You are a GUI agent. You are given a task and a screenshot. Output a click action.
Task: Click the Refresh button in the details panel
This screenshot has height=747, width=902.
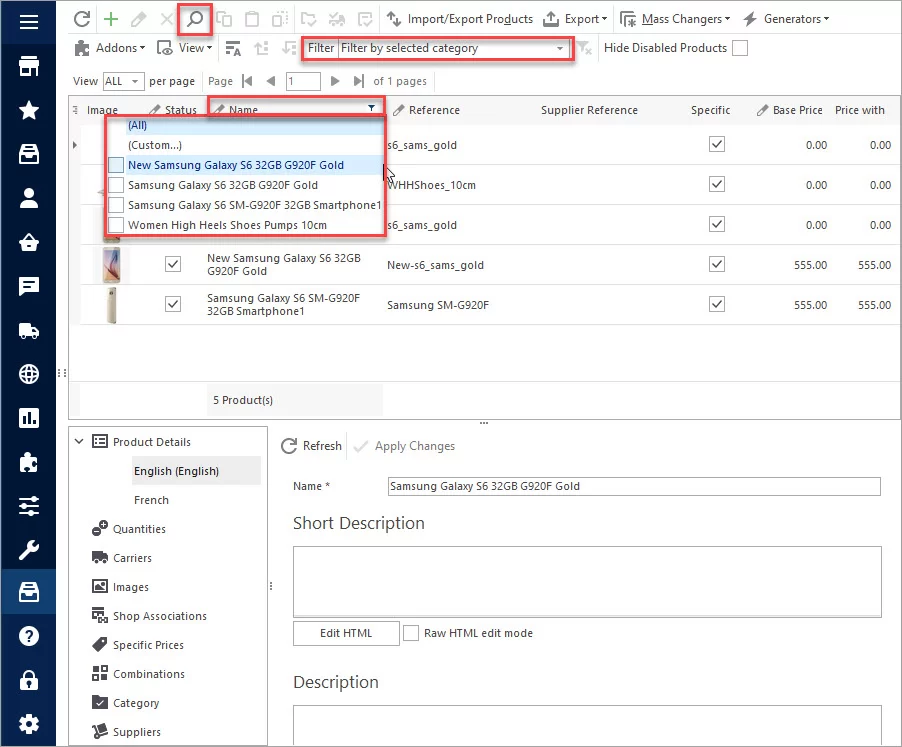[x=311, y=446]
